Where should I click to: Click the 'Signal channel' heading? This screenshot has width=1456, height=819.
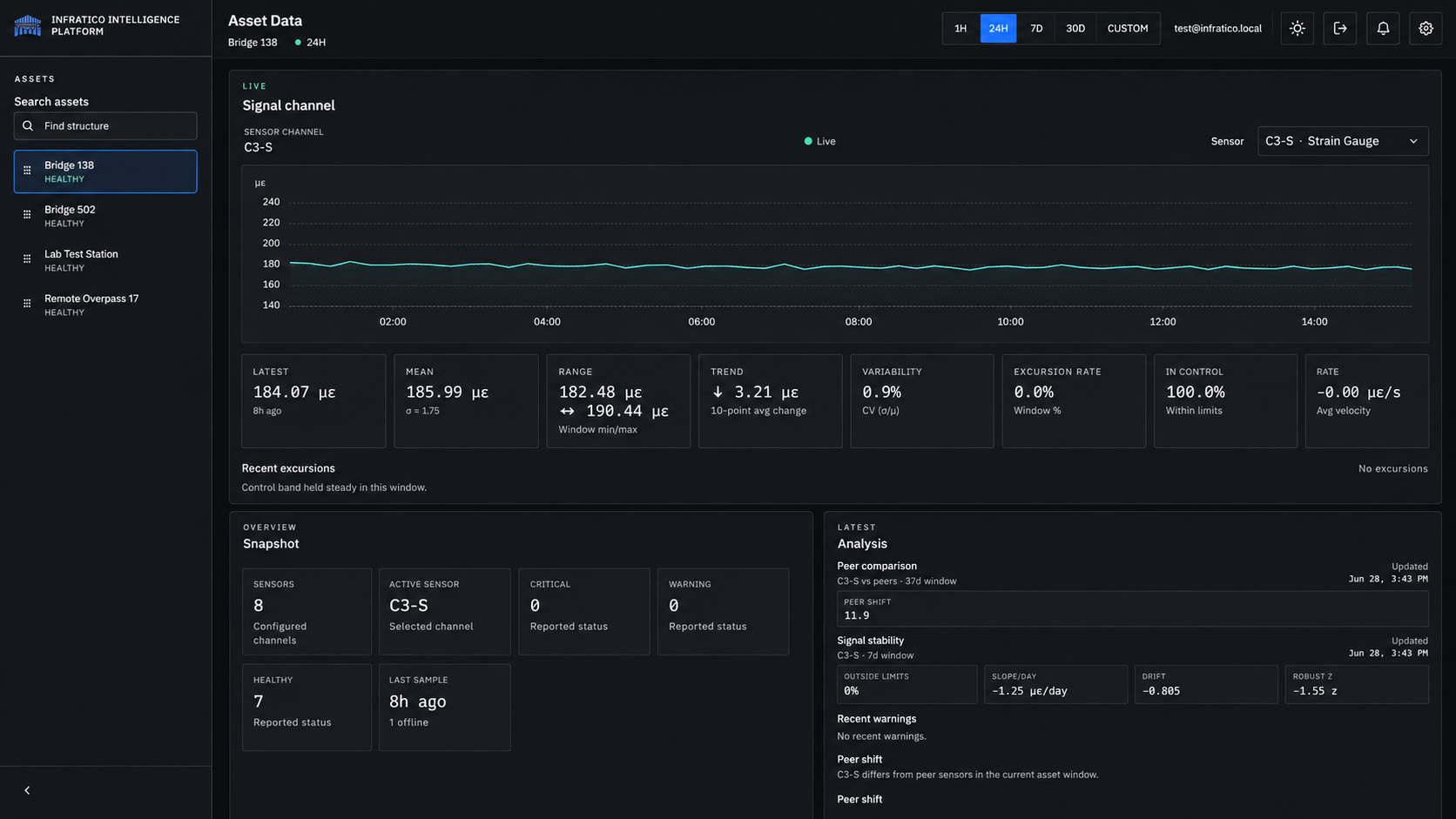288,105
